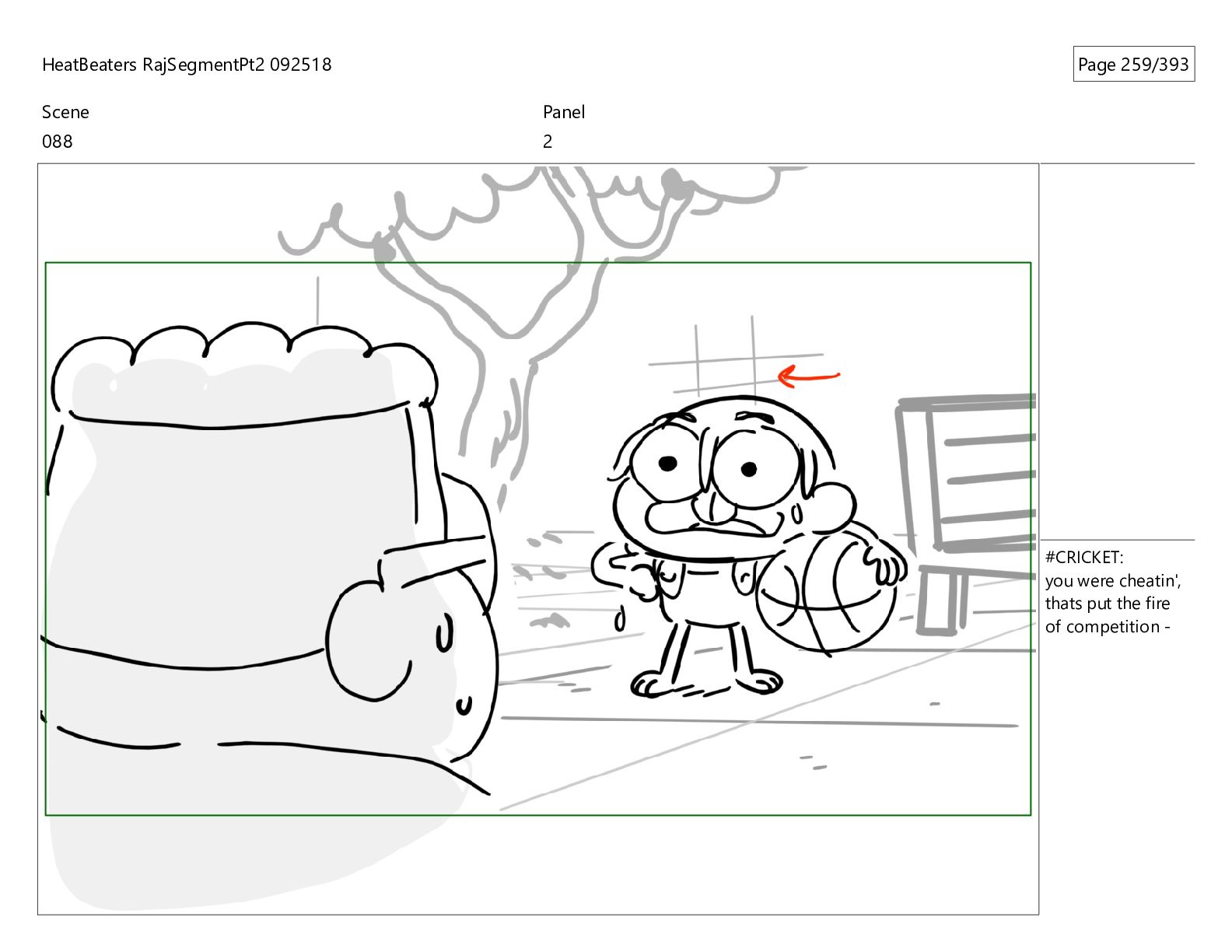1232x952 pixels.
Task: Click the '#CRICKET:' dialogue label
Action: click(1084, 557)
